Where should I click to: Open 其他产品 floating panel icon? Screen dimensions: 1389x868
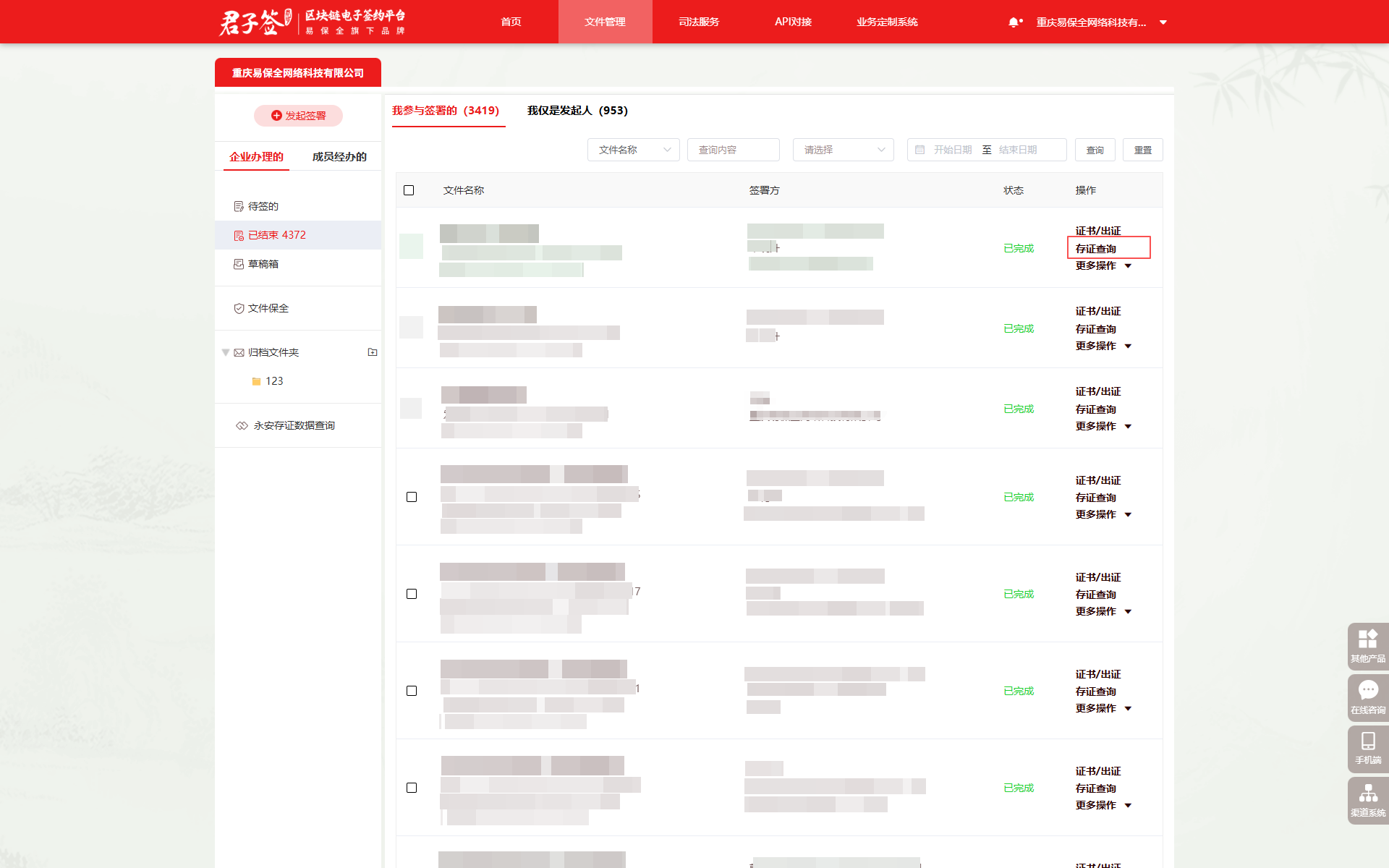pos(1367,644)
